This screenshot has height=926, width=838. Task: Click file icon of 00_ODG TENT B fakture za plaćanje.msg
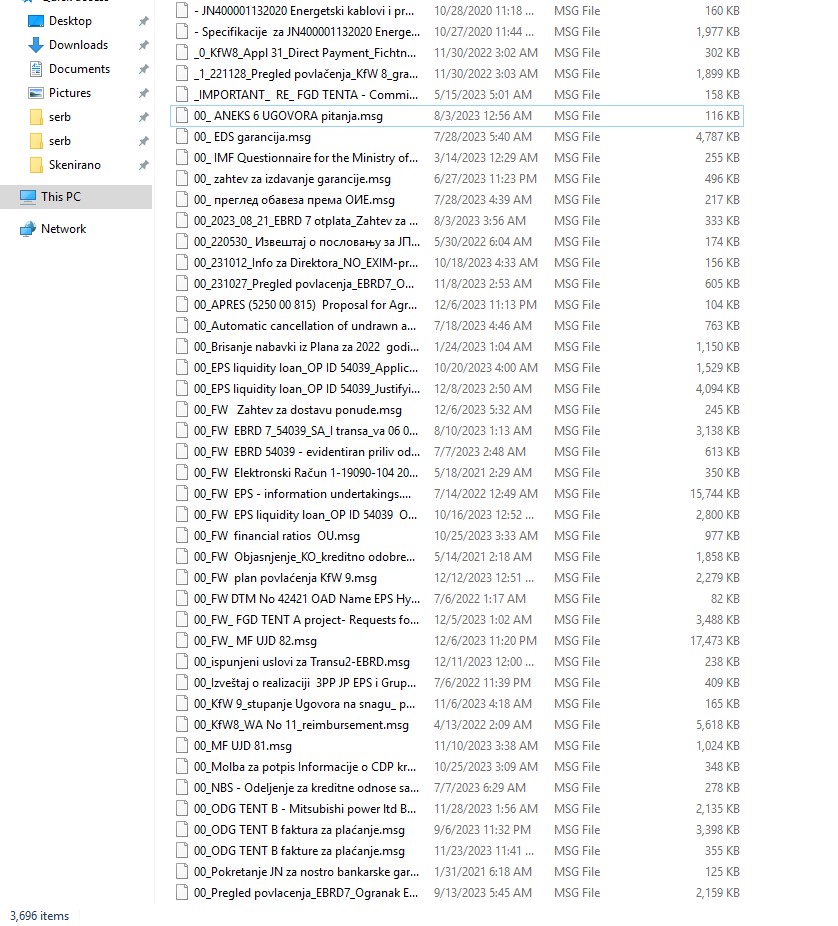[x=182, y=851]
